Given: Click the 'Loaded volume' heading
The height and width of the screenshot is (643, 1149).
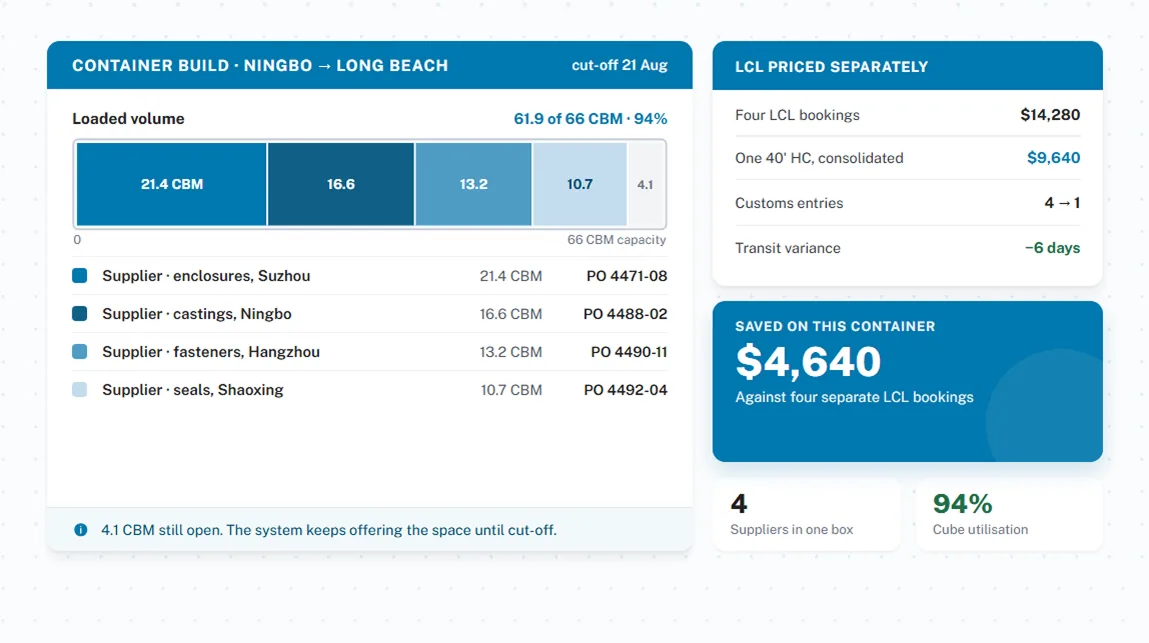Looking at the screenshot, I should pos(128,119).
